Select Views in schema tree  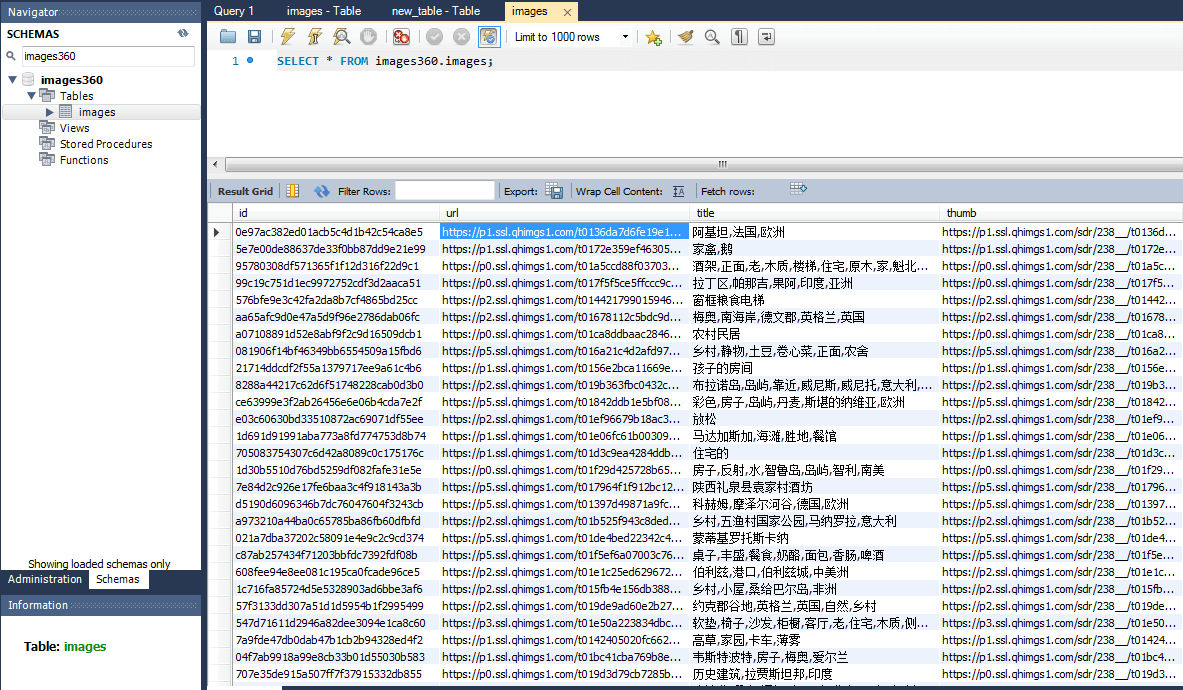point(74,128)
